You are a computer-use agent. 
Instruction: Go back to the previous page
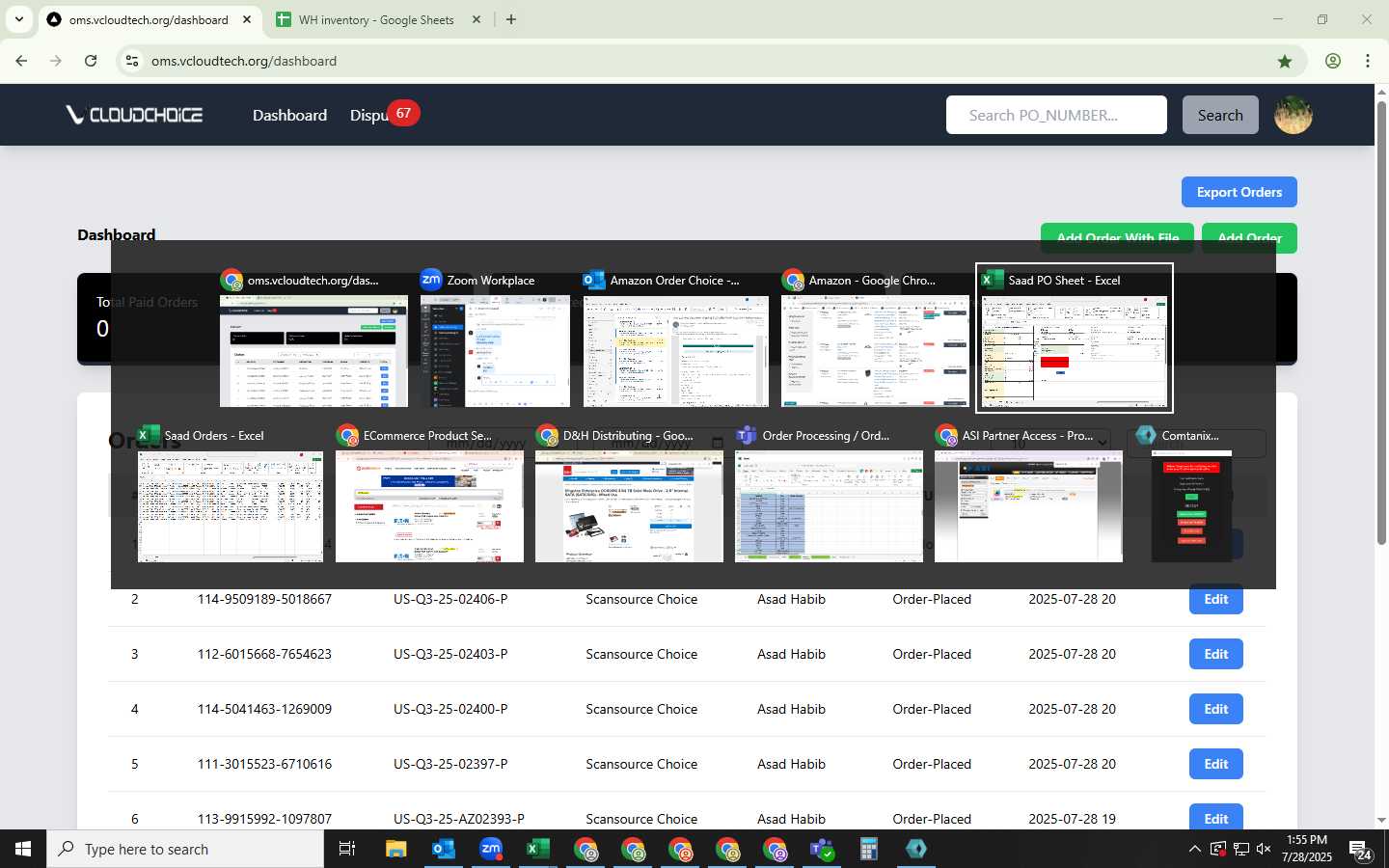tap(21, 61)
